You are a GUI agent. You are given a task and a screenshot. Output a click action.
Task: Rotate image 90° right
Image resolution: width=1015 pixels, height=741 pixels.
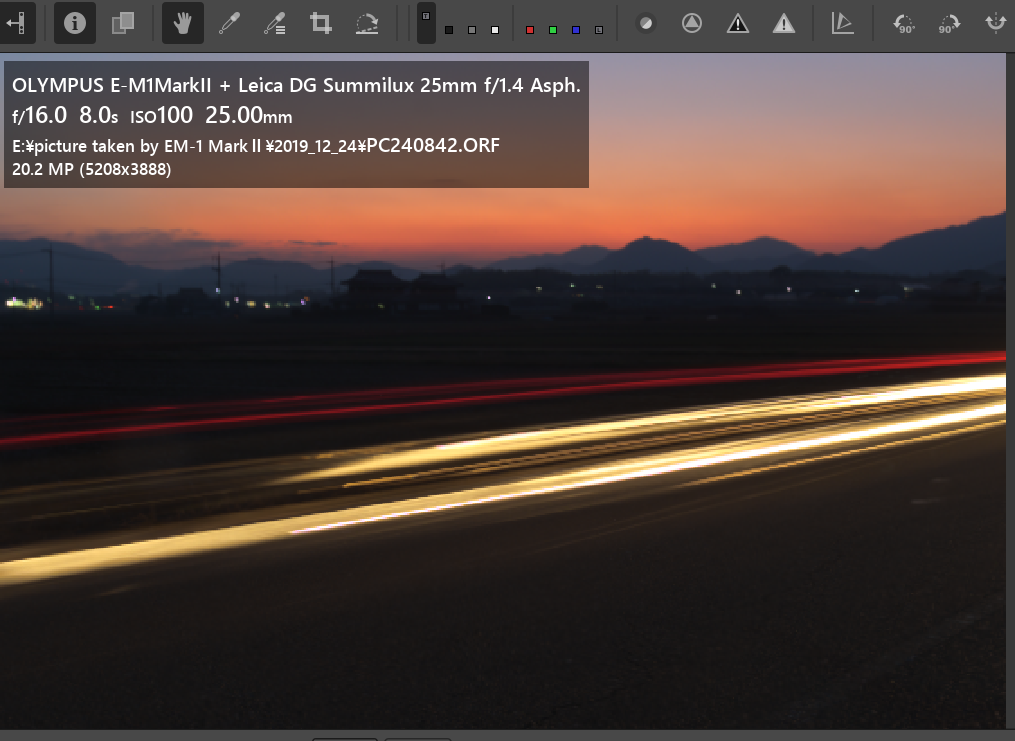coord(950,23)
